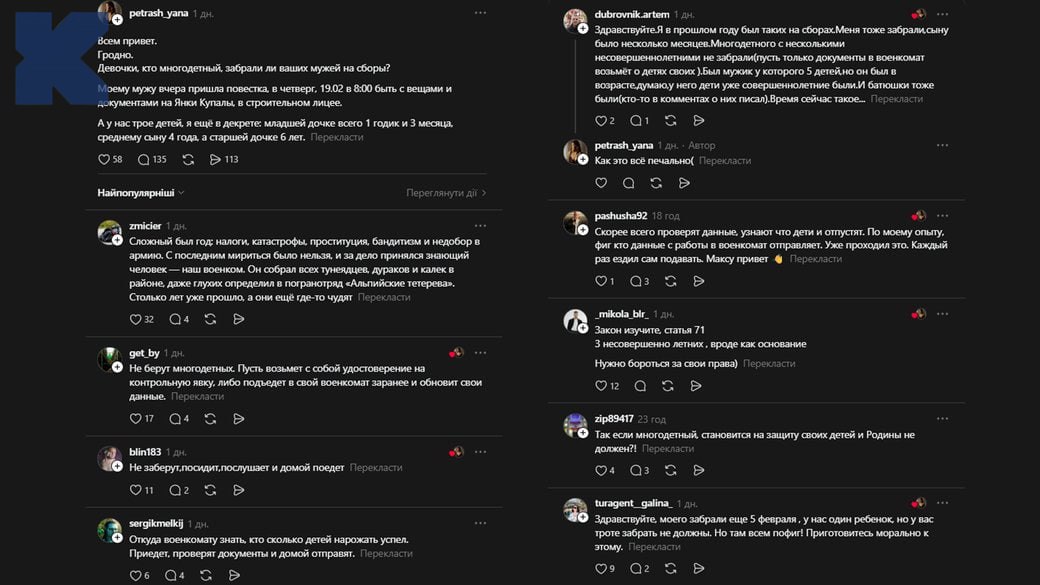The width and height of the screenshot is (1040, 585).
Task: Open petrash_yana's profile via her username
Action: pos(159,12)
